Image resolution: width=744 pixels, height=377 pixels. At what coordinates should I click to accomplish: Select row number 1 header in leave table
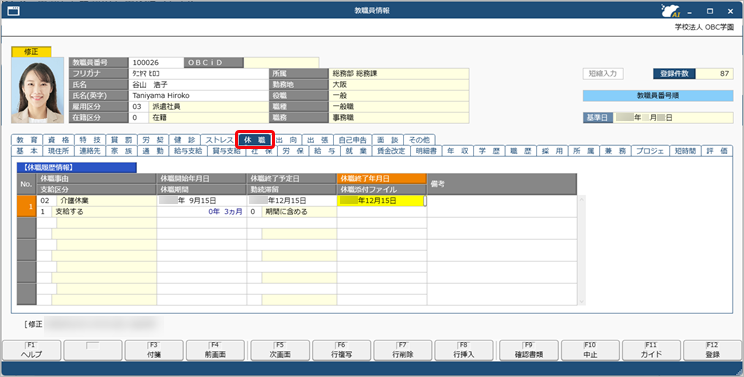coord(27,206)
